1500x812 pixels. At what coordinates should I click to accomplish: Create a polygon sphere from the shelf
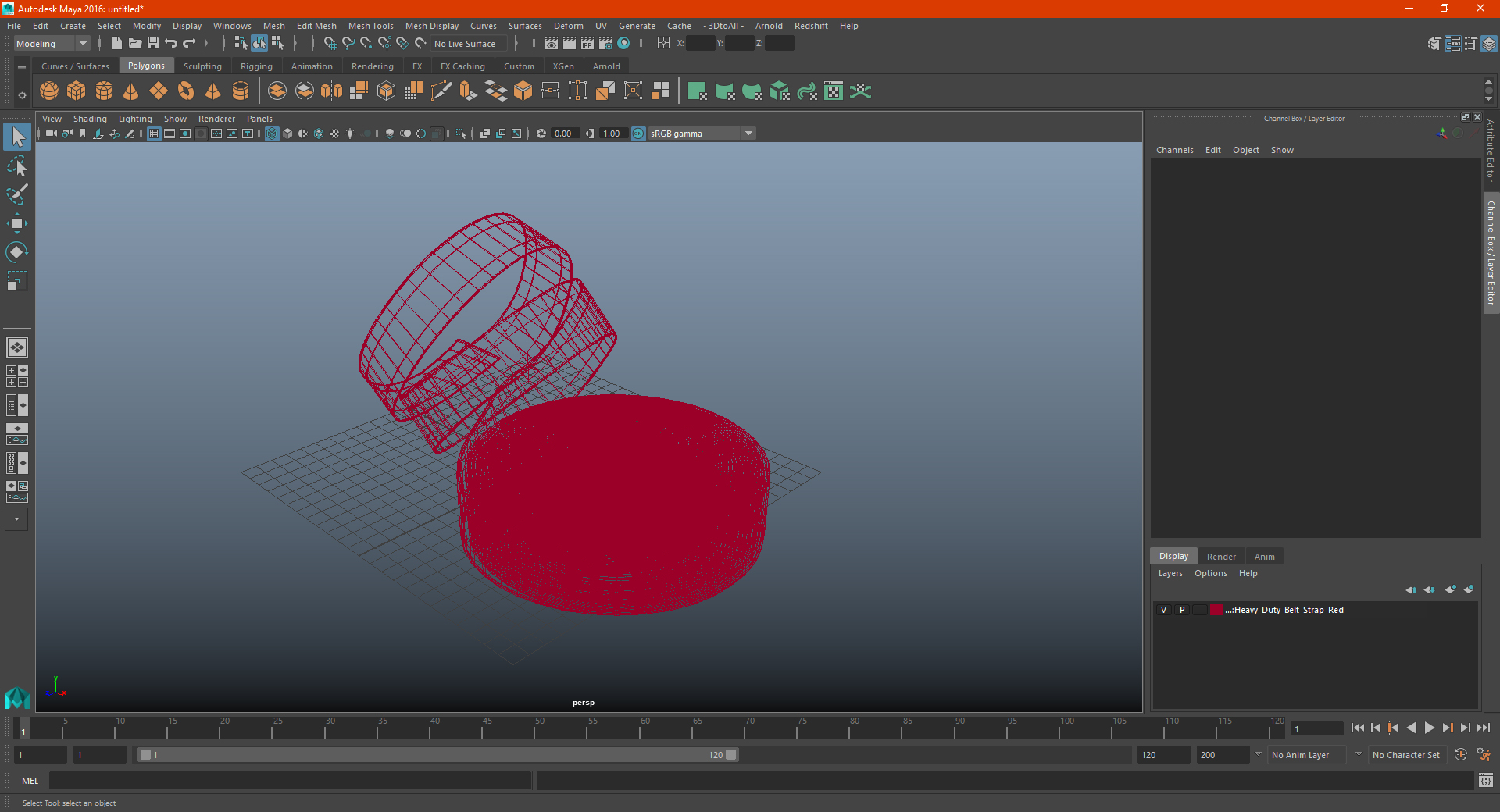49,91
